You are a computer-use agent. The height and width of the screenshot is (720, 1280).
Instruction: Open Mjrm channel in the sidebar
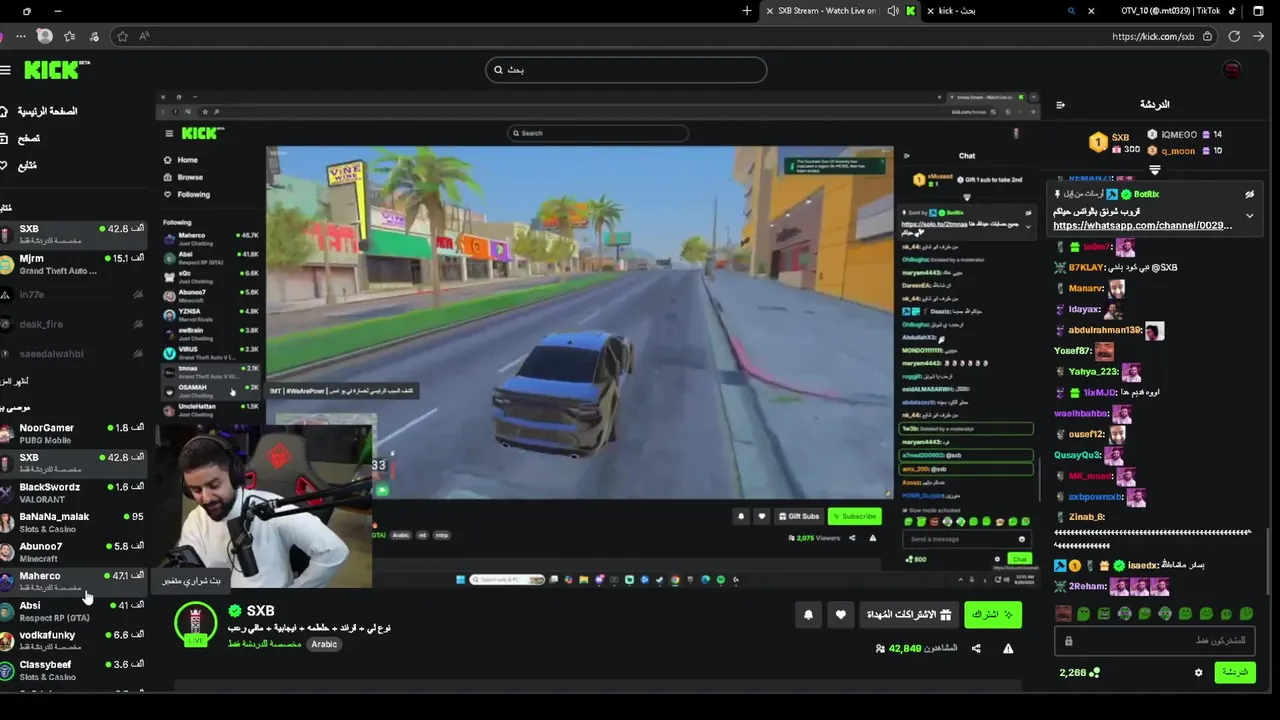(x=74, y=264)
